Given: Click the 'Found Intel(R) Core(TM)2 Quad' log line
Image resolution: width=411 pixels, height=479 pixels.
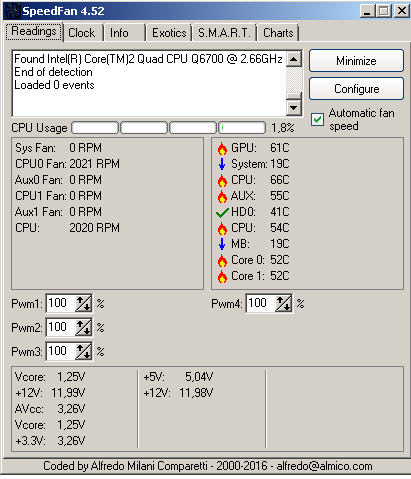Looking at the screenshot, I should pyautogui.click(x=148, y=59).
